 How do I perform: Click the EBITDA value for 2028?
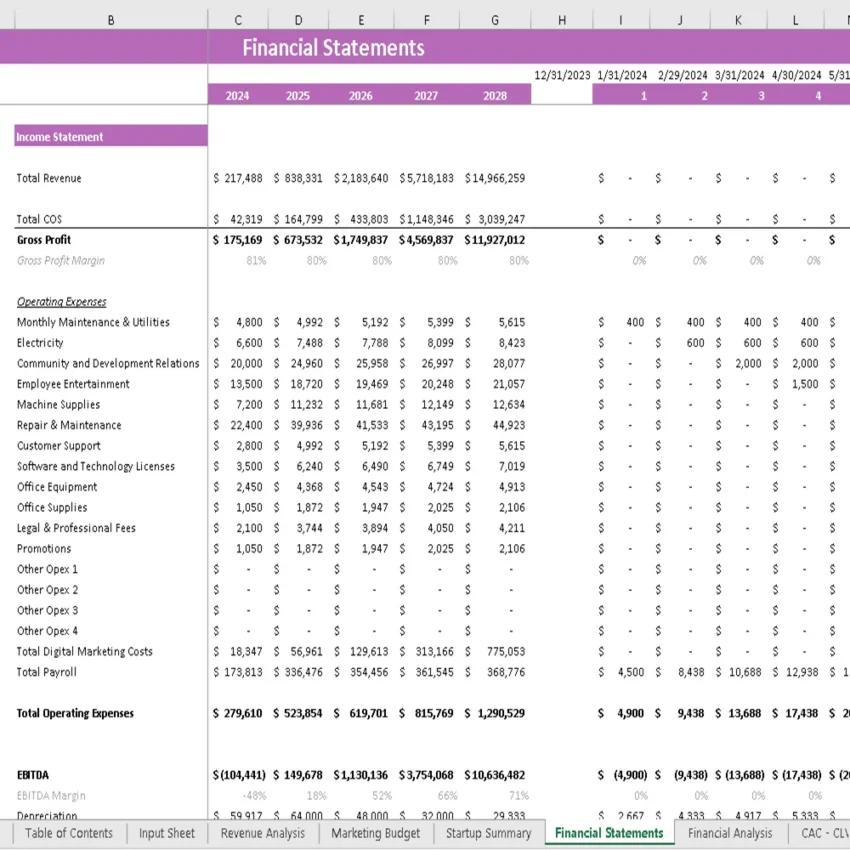click(494, 774)
